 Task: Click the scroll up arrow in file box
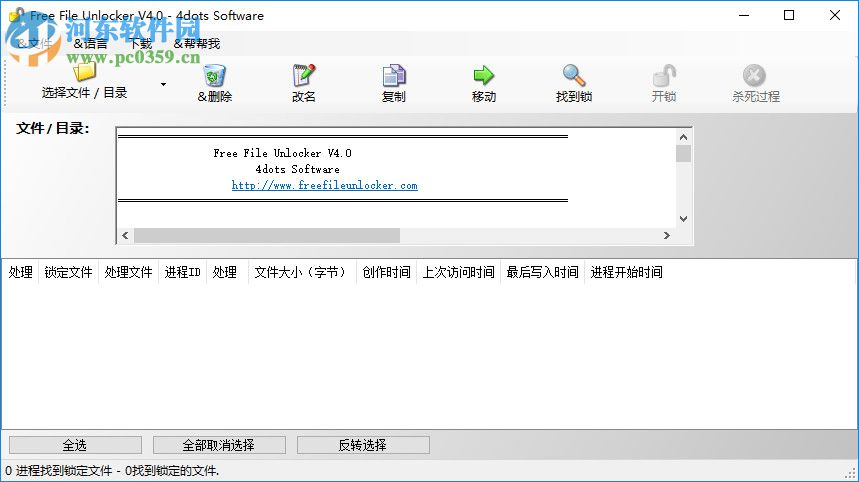coord(683,137)
